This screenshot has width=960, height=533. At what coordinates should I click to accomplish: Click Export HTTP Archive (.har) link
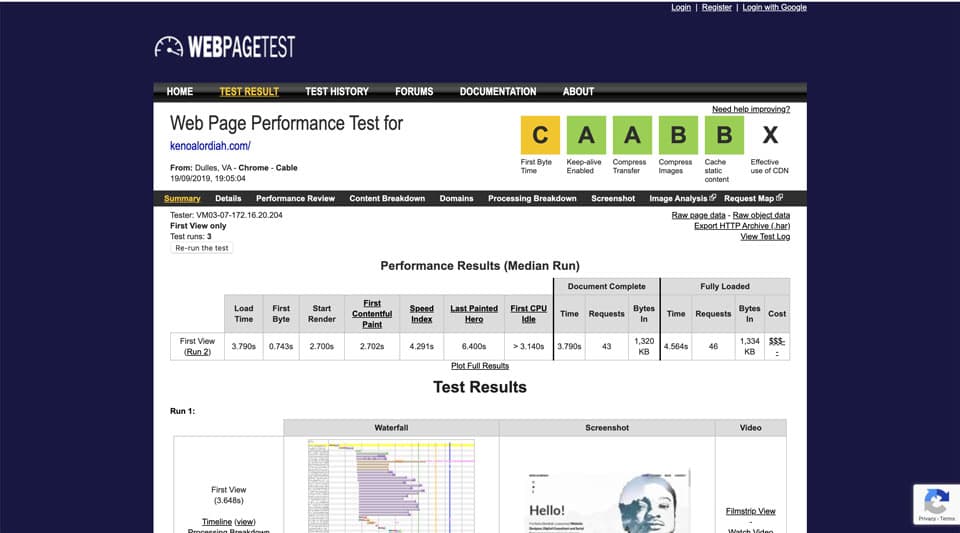pyautogui.click(x=742, y=226)
